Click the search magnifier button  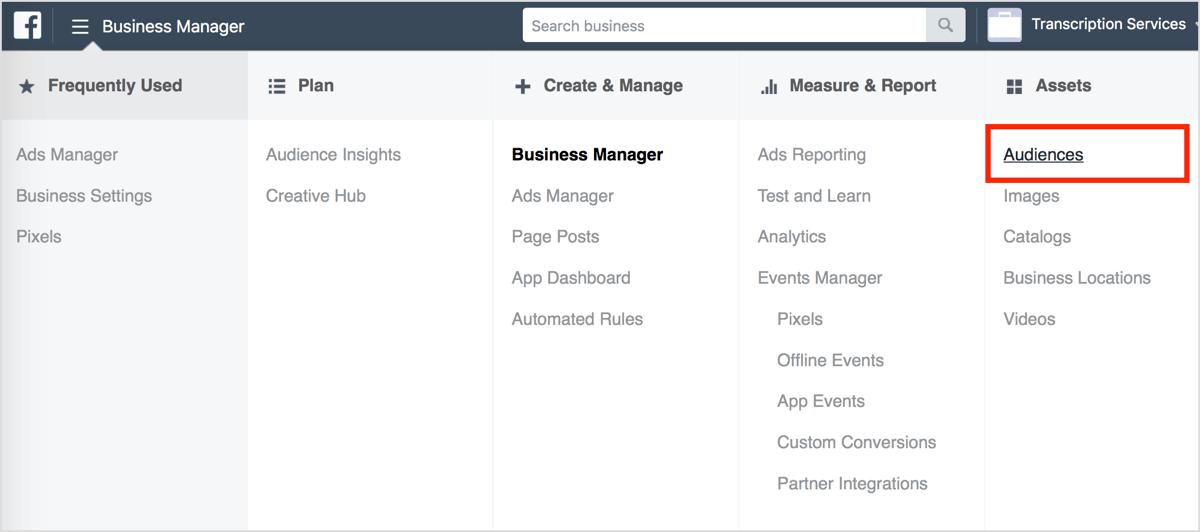[944, 26]
